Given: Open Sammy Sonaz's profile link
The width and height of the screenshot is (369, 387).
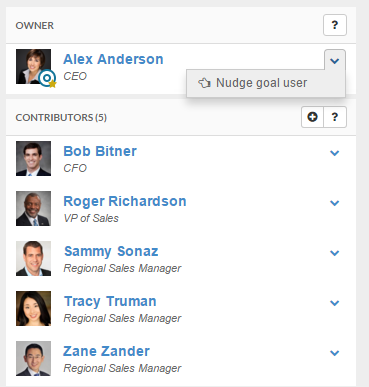Looking at the screenshot, I should click(x=111, y=252).
